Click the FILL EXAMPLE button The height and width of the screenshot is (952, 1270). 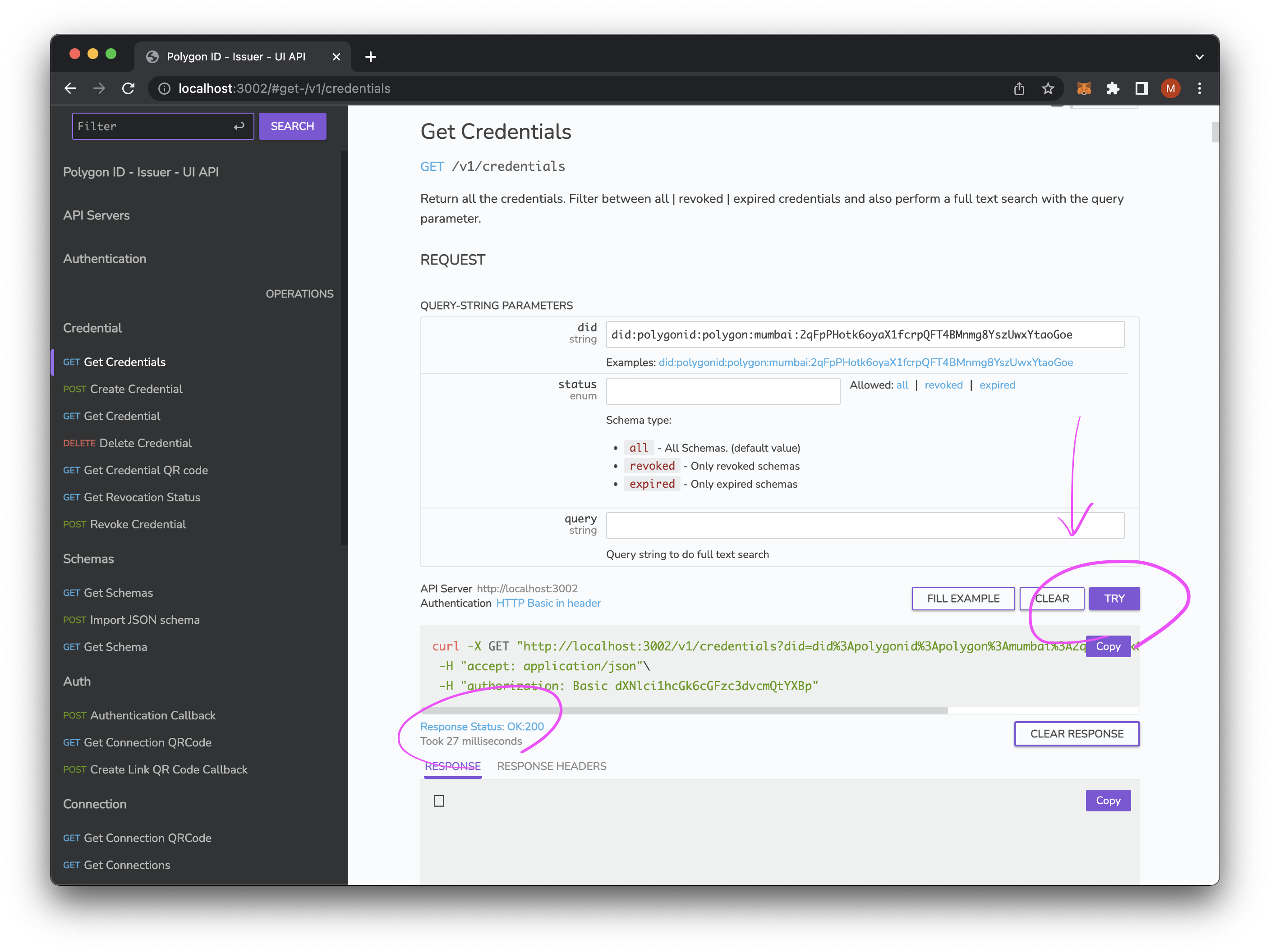(963, 599)
